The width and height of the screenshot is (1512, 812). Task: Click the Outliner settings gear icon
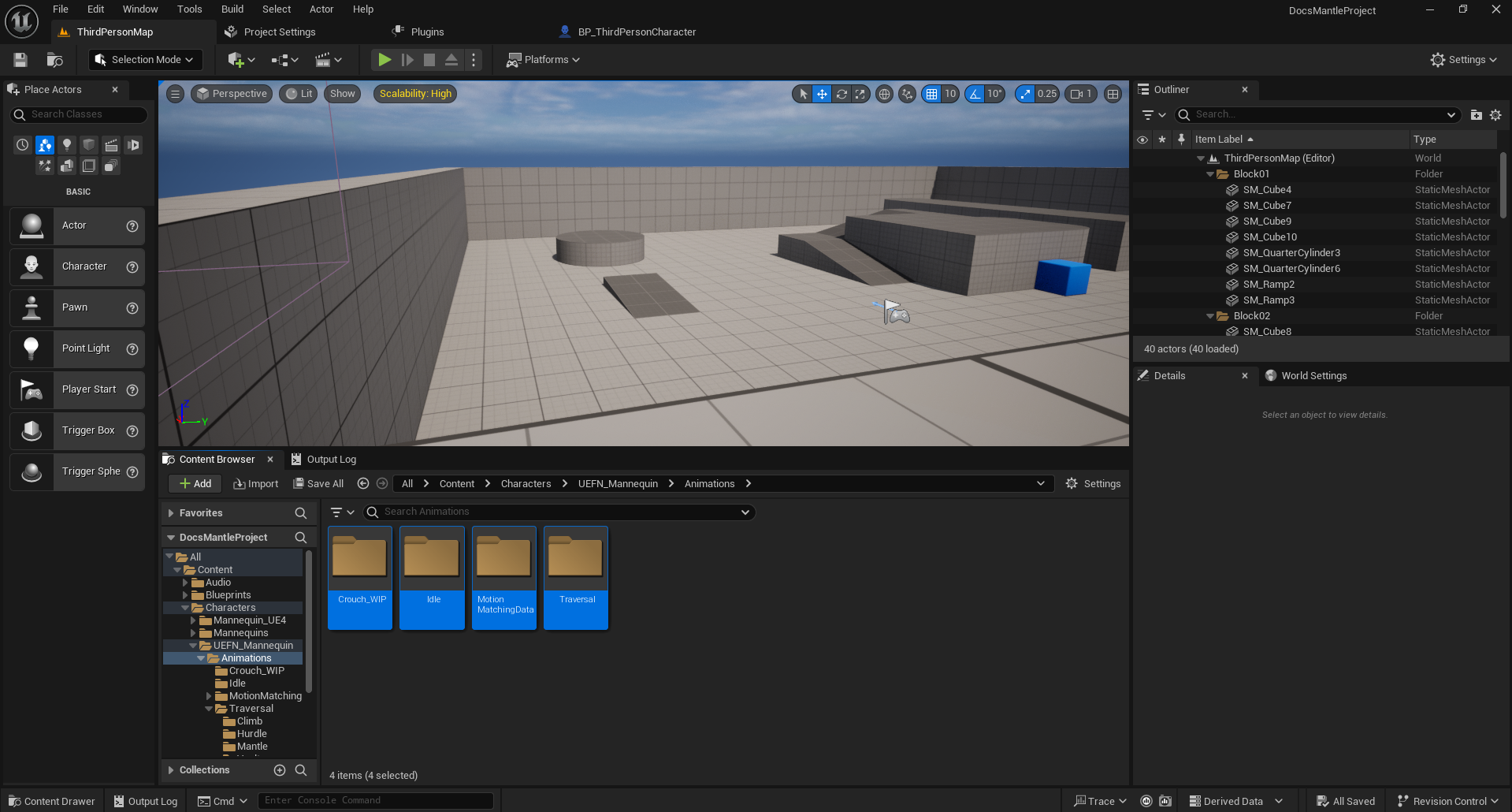[1495, 115]
